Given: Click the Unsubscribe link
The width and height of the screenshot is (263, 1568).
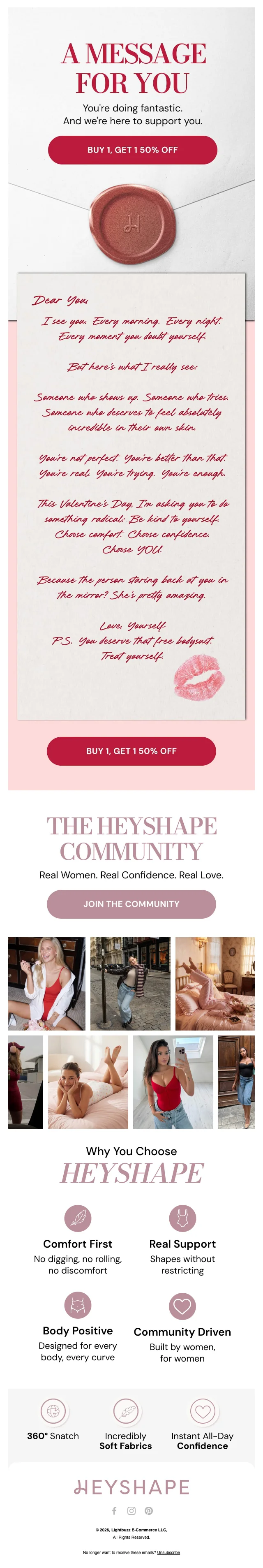Looking at the screenshot, I should click(x=168, y=1553).
